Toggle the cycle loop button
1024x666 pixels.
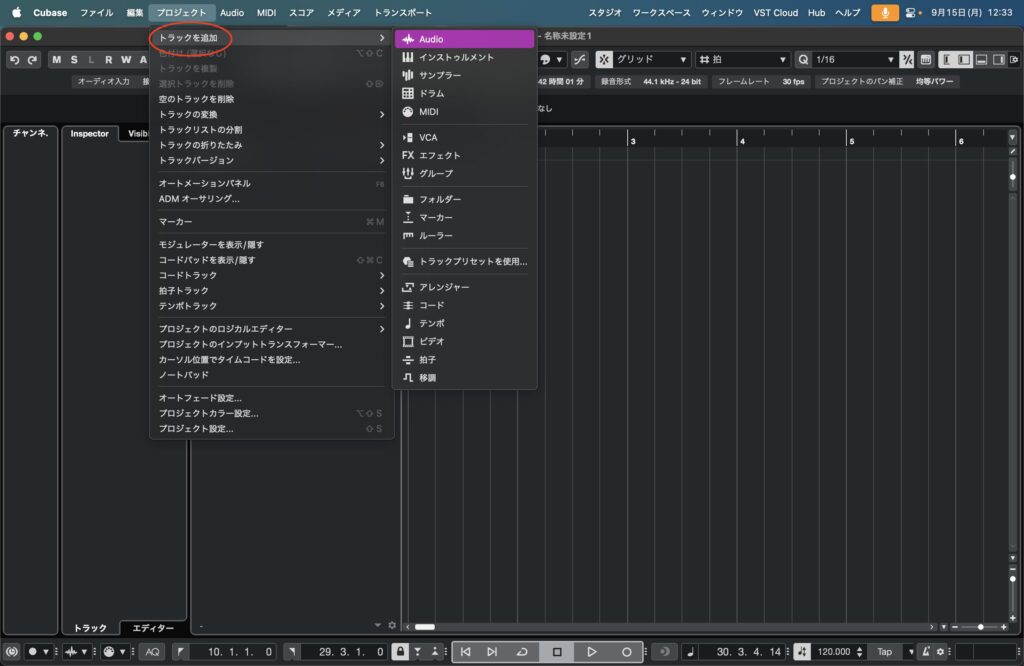tap(522, 652)
